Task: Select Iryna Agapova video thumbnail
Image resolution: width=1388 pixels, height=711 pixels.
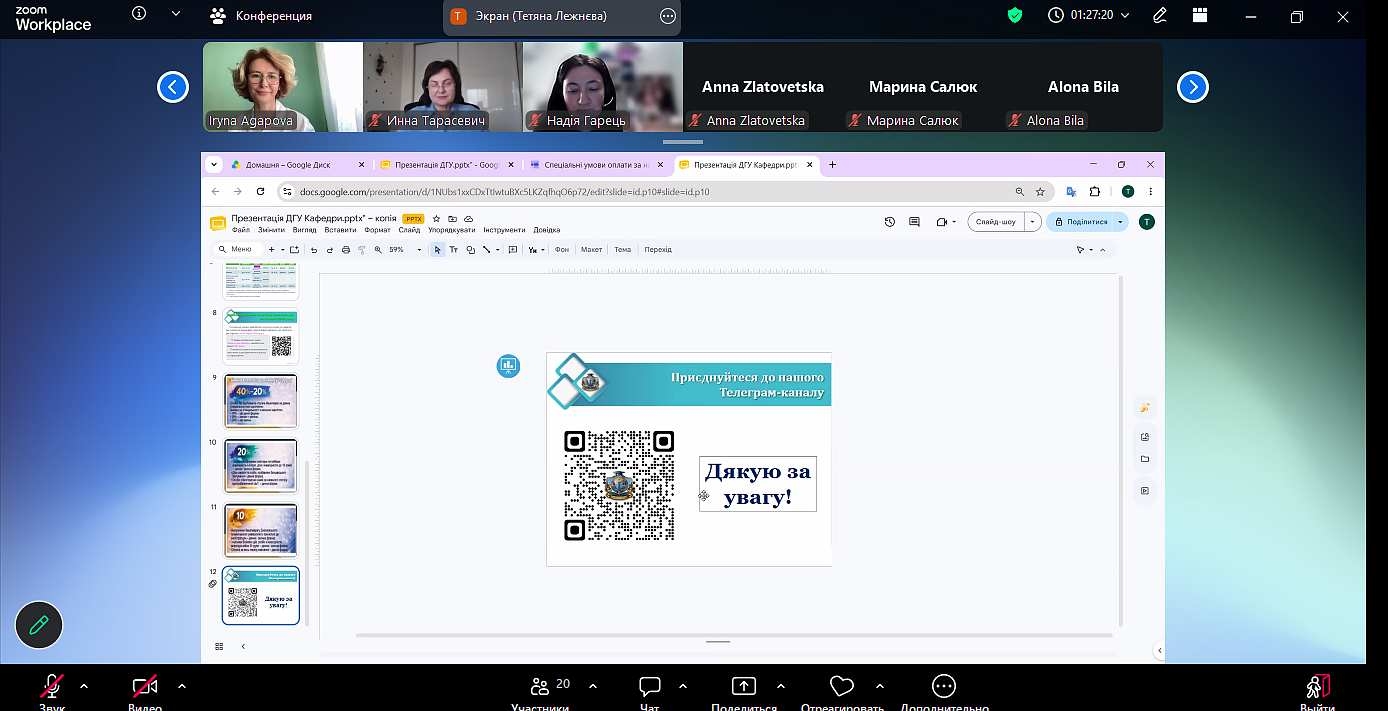Action: [x=283, y=87]
